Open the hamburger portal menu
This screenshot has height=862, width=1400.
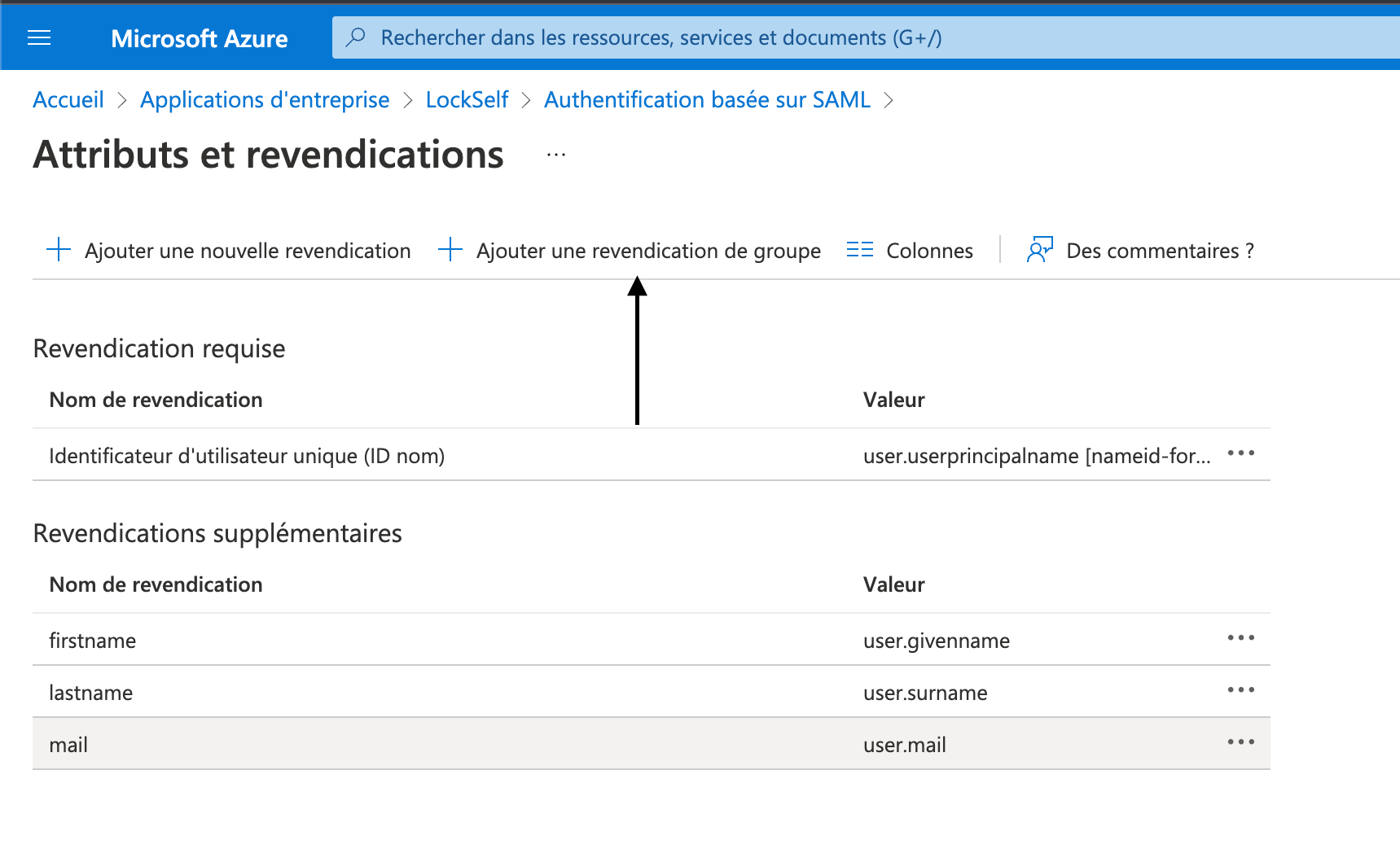39,37
